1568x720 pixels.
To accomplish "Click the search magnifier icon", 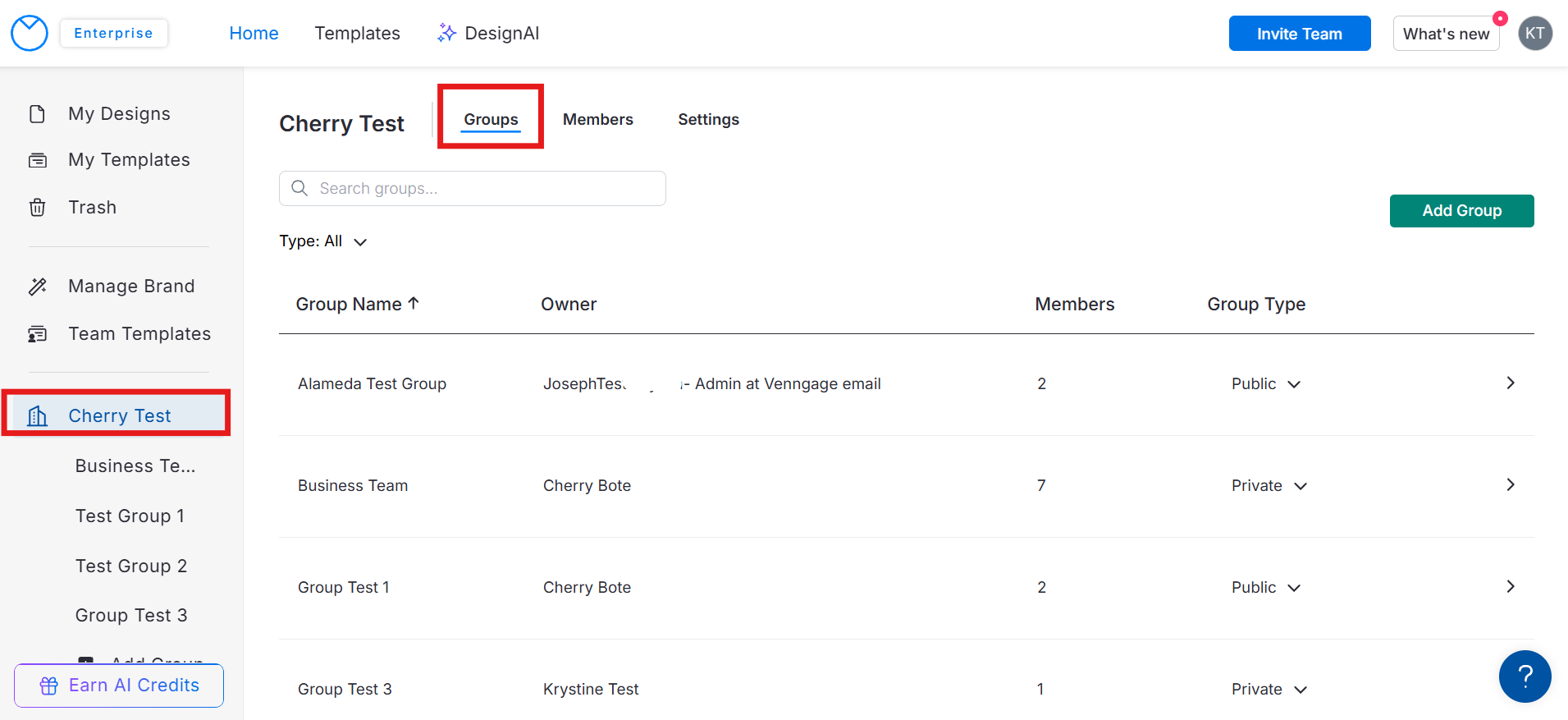I will coord(299,188).
